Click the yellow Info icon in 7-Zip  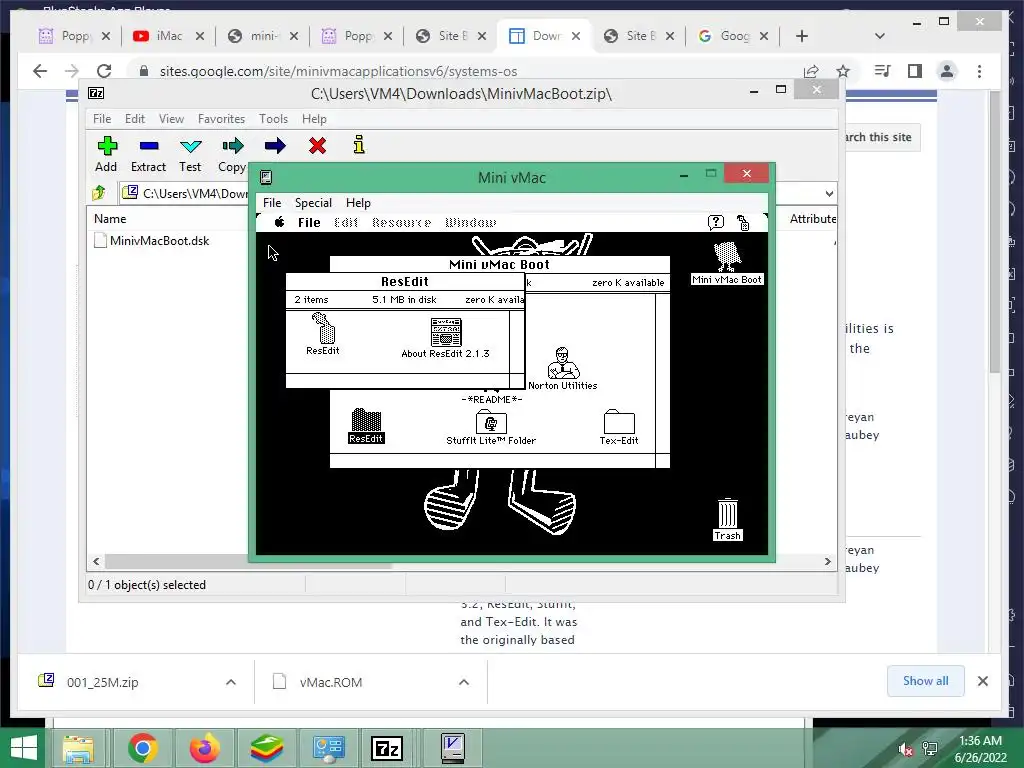coord(359,145)
